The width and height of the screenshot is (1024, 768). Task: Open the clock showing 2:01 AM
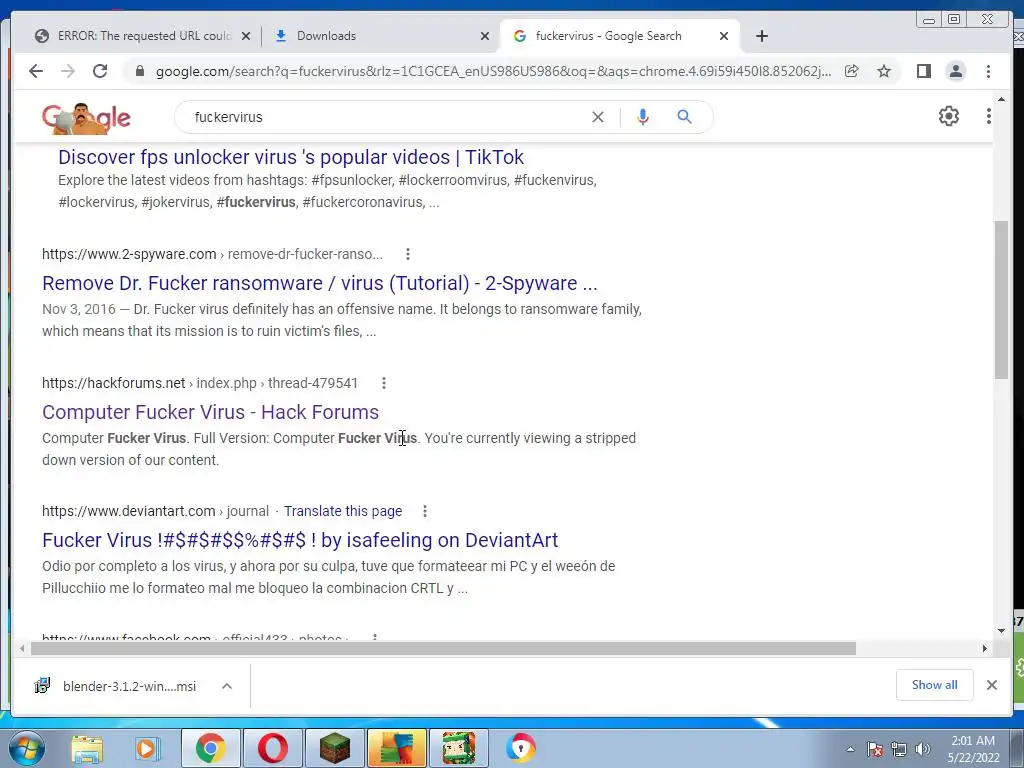tap(973, 749)
